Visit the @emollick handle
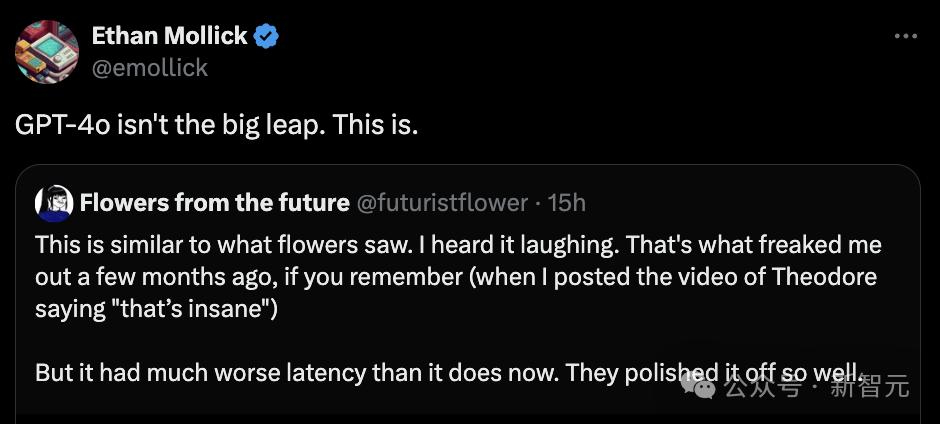This screenshot has width=940, height=424. (x=150, y=67)
